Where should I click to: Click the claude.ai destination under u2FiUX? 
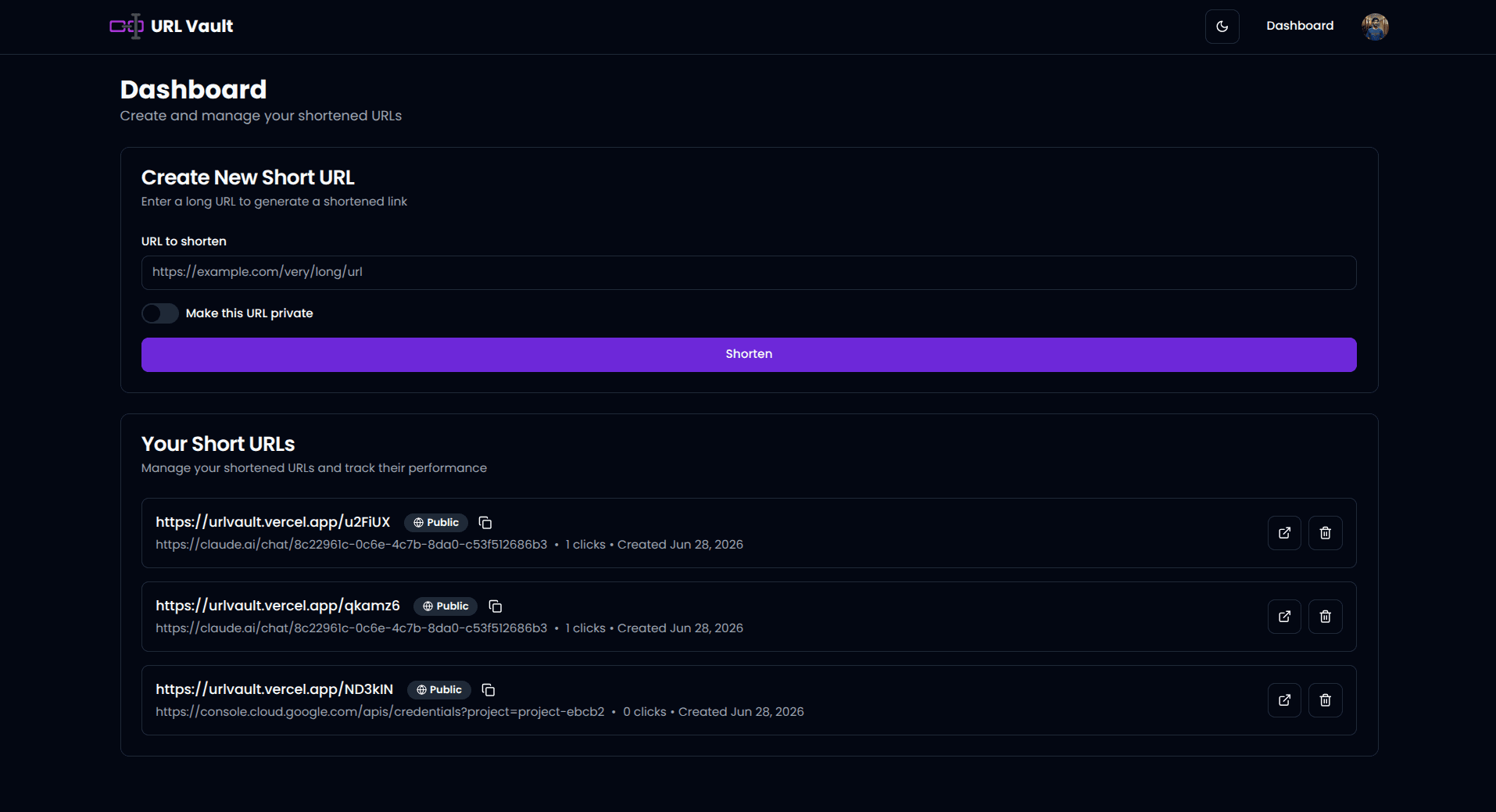point(351,545)
